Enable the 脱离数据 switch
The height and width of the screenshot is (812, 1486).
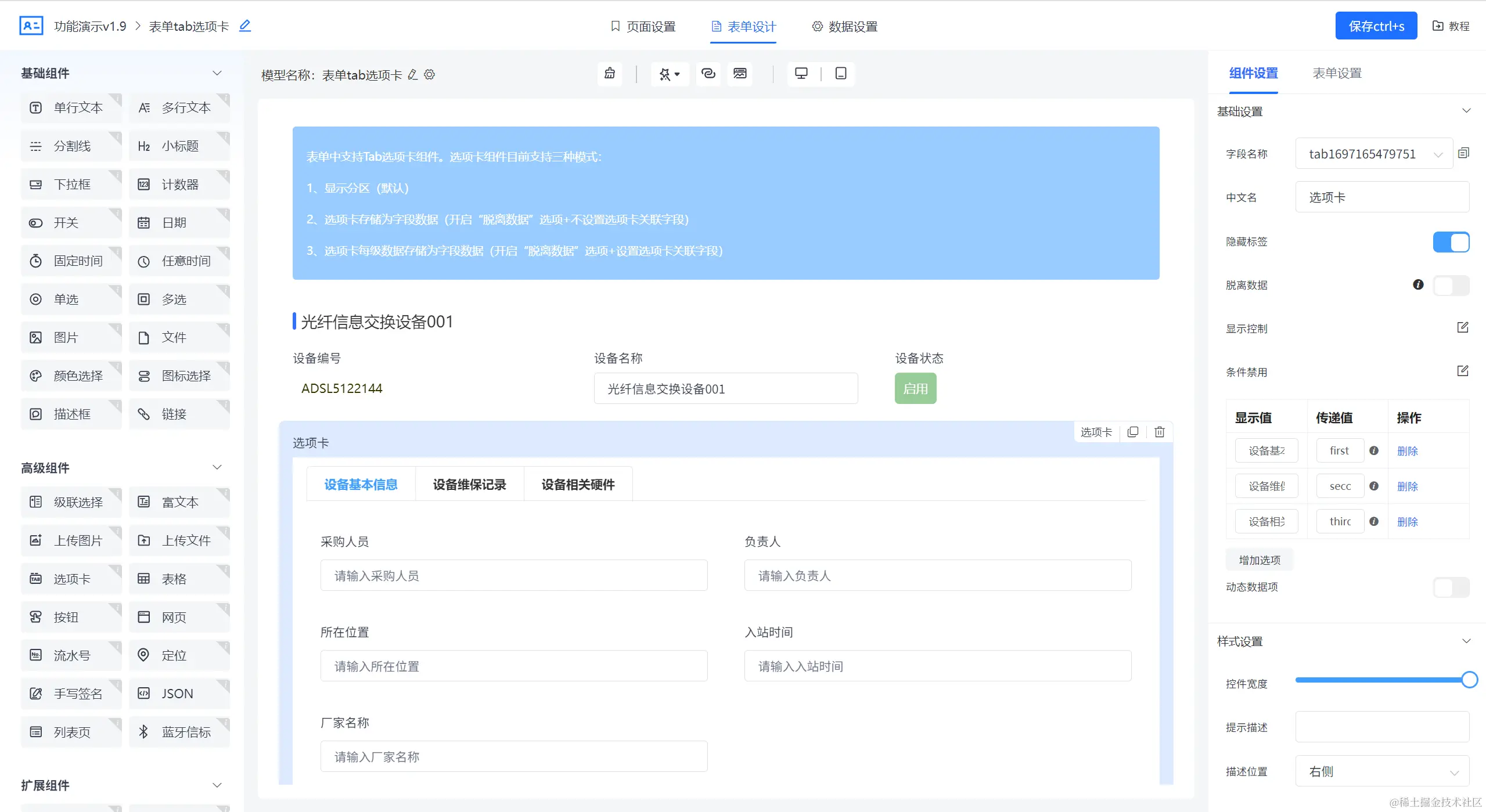point(1451,285)
